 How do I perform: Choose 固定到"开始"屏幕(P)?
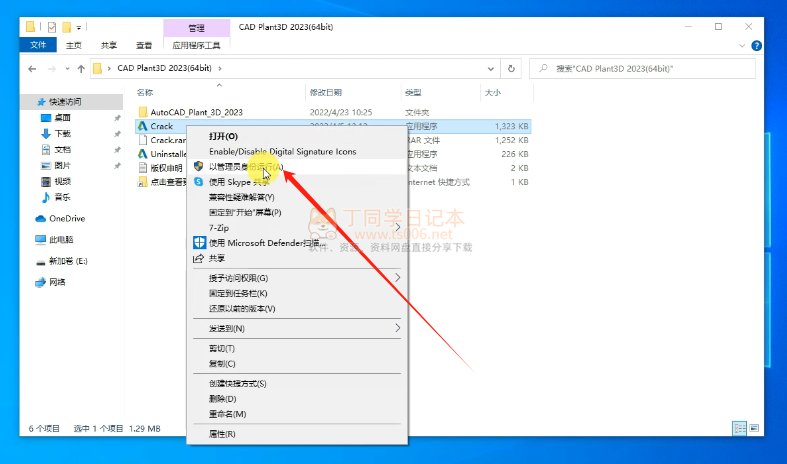click(x=297, y=212)
